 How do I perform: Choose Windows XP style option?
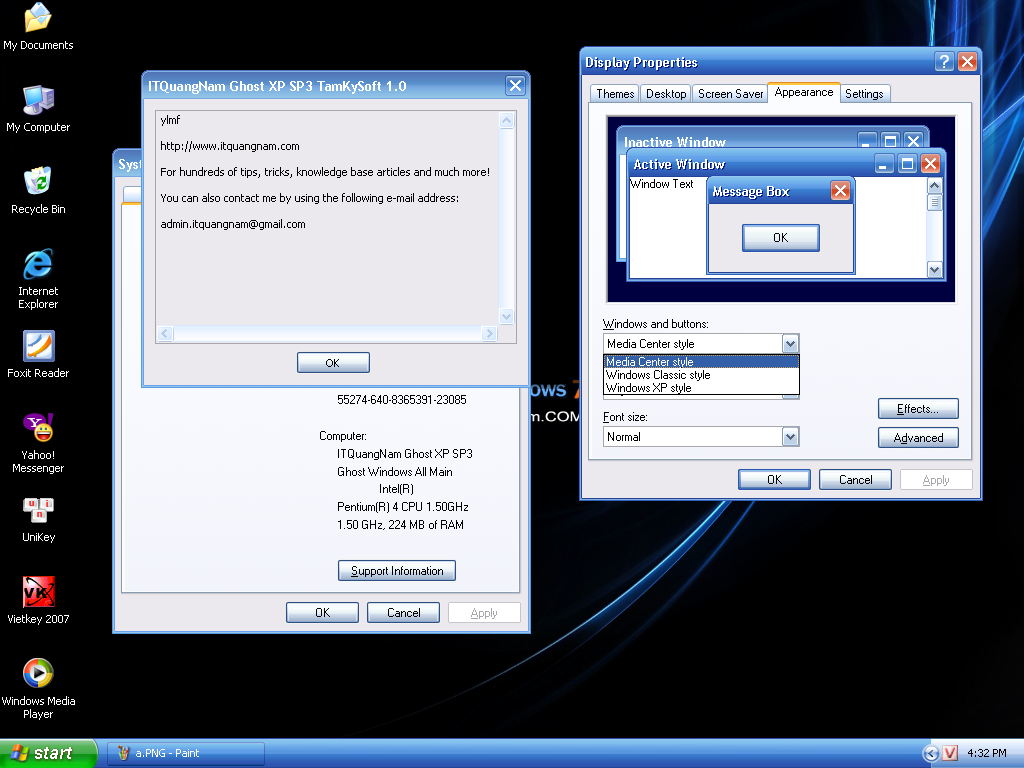(x=701, y=388)
